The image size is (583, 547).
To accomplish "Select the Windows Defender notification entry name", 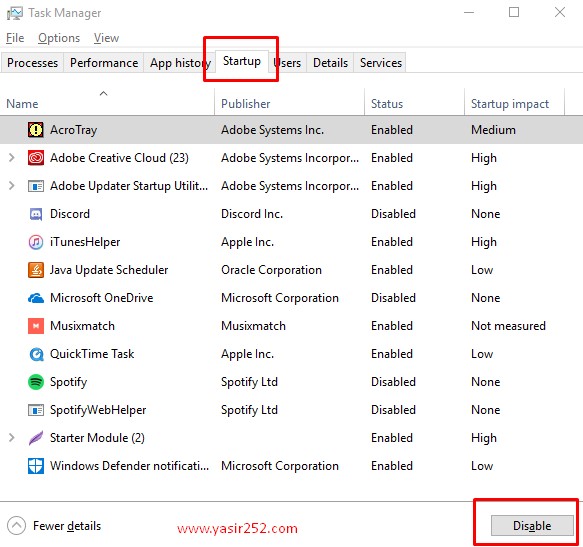I will click(x=129, y=466).
